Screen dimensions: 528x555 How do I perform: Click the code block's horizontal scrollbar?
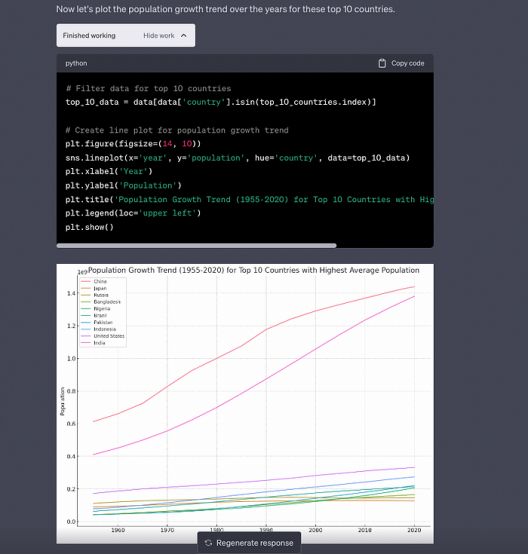(196, 246)
